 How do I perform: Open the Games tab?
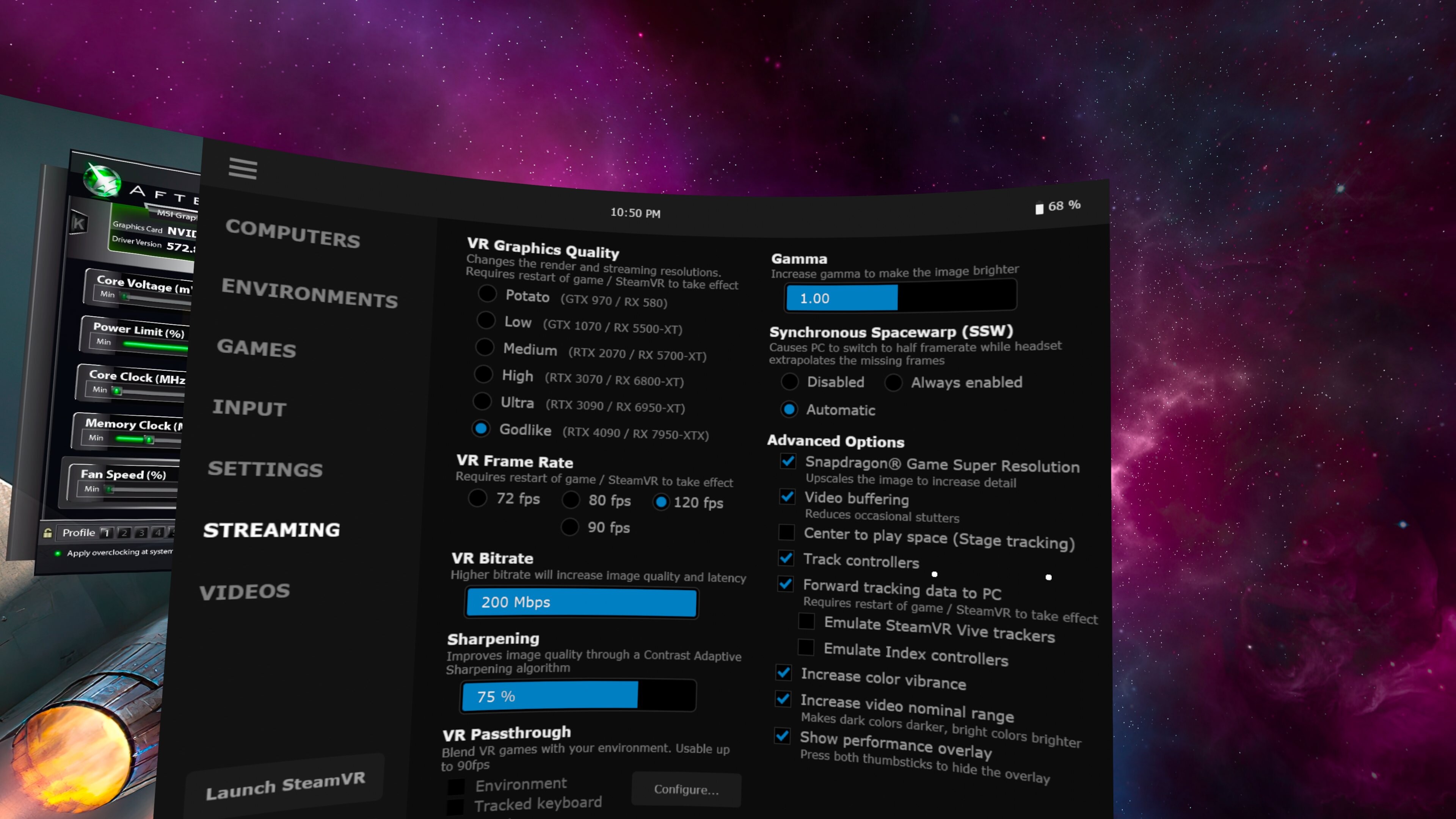click(257, 348)
